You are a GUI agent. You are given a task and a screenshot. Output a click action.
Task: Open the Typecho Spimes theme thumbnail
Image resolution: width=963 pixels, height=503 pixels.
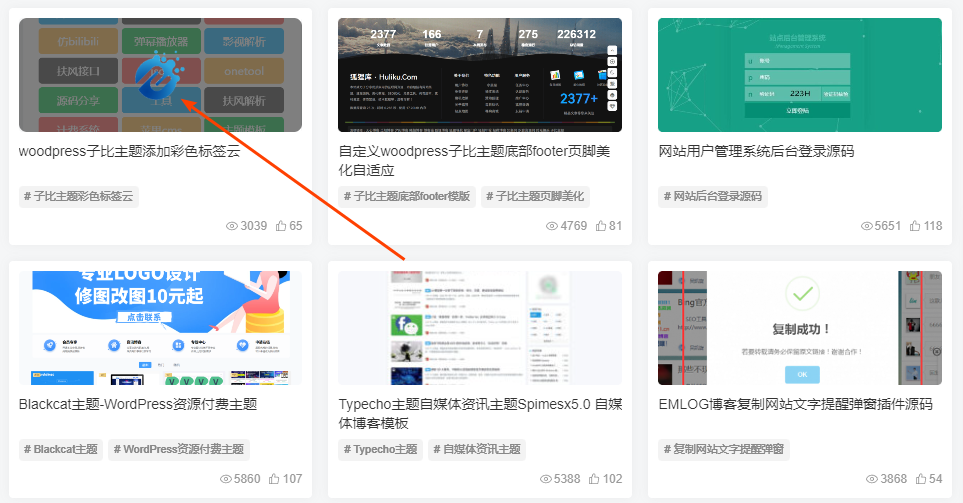(x=480, y=328)
